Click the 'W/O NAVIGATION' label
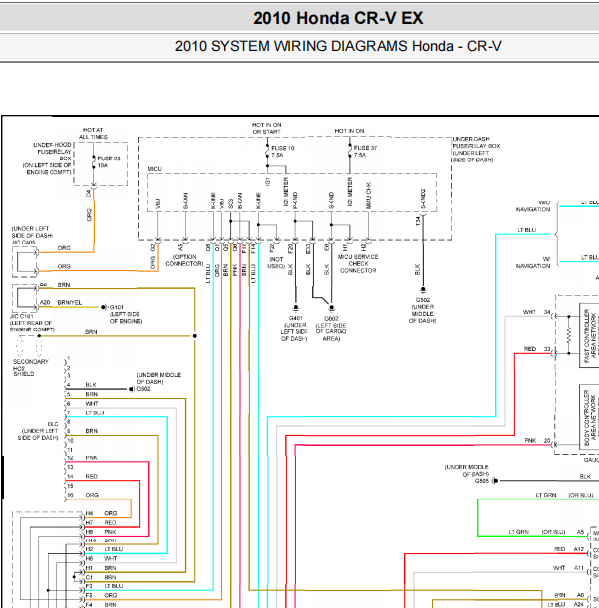 point(533,206)
